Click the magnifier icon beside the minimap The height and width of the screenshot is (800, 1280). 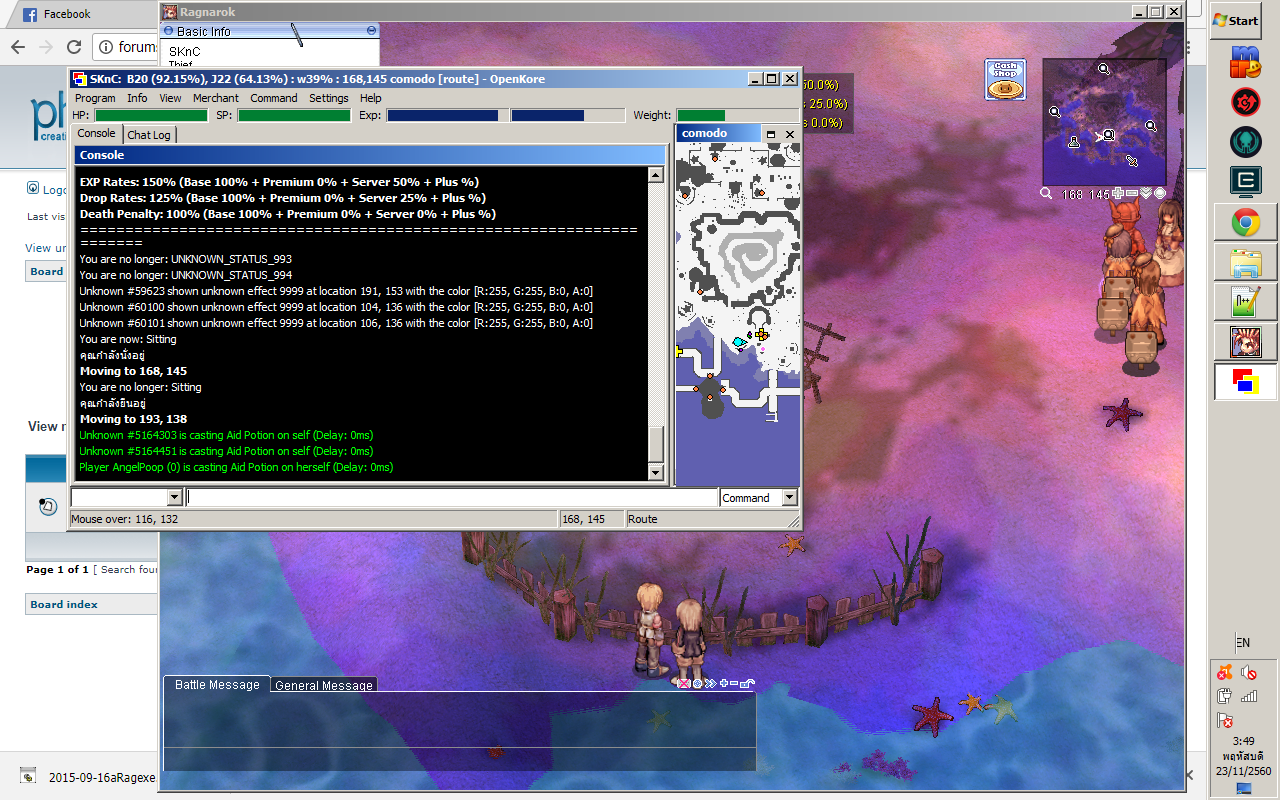click(1046, 193)
